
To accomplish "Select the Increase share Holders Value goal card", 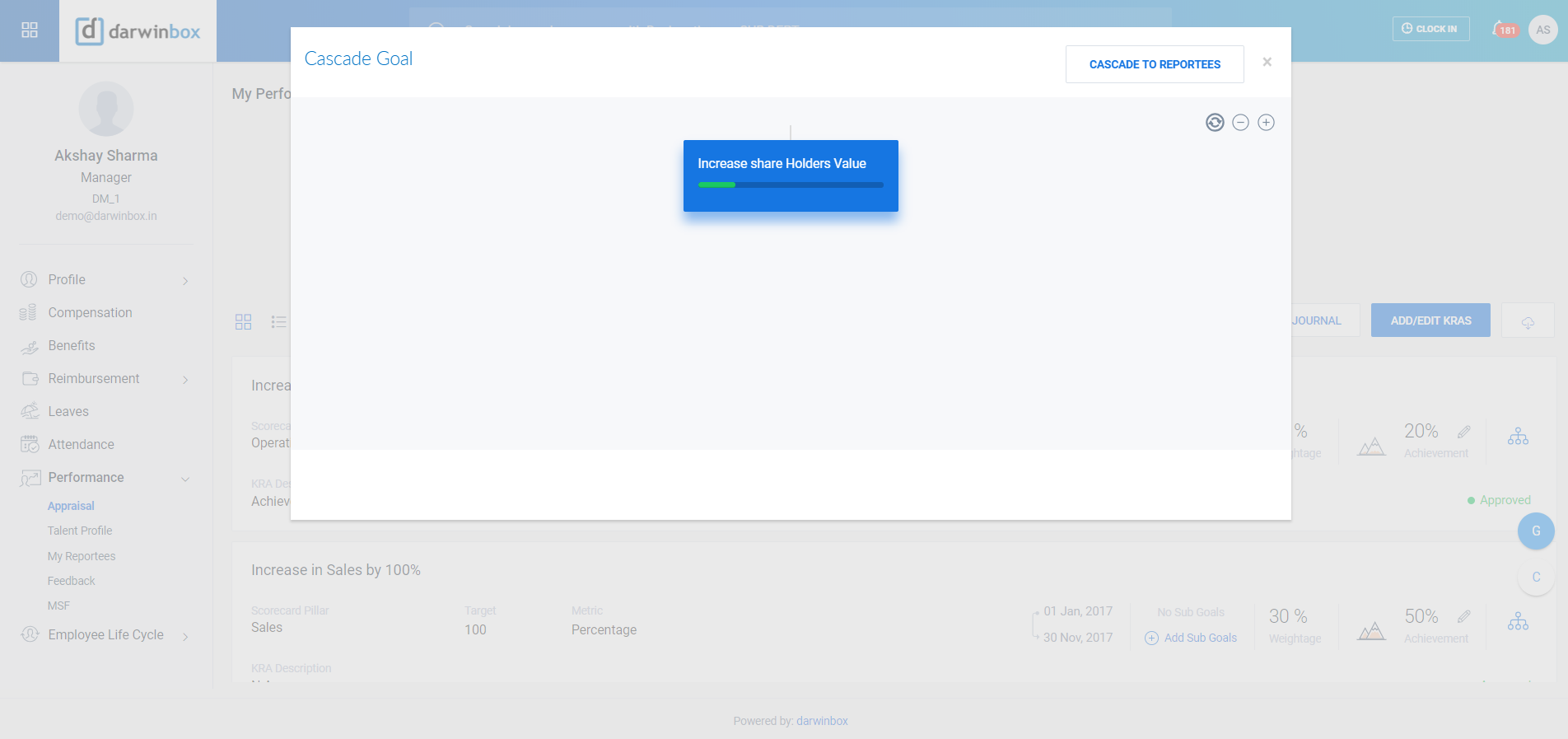I will click(x=791, y=175).
